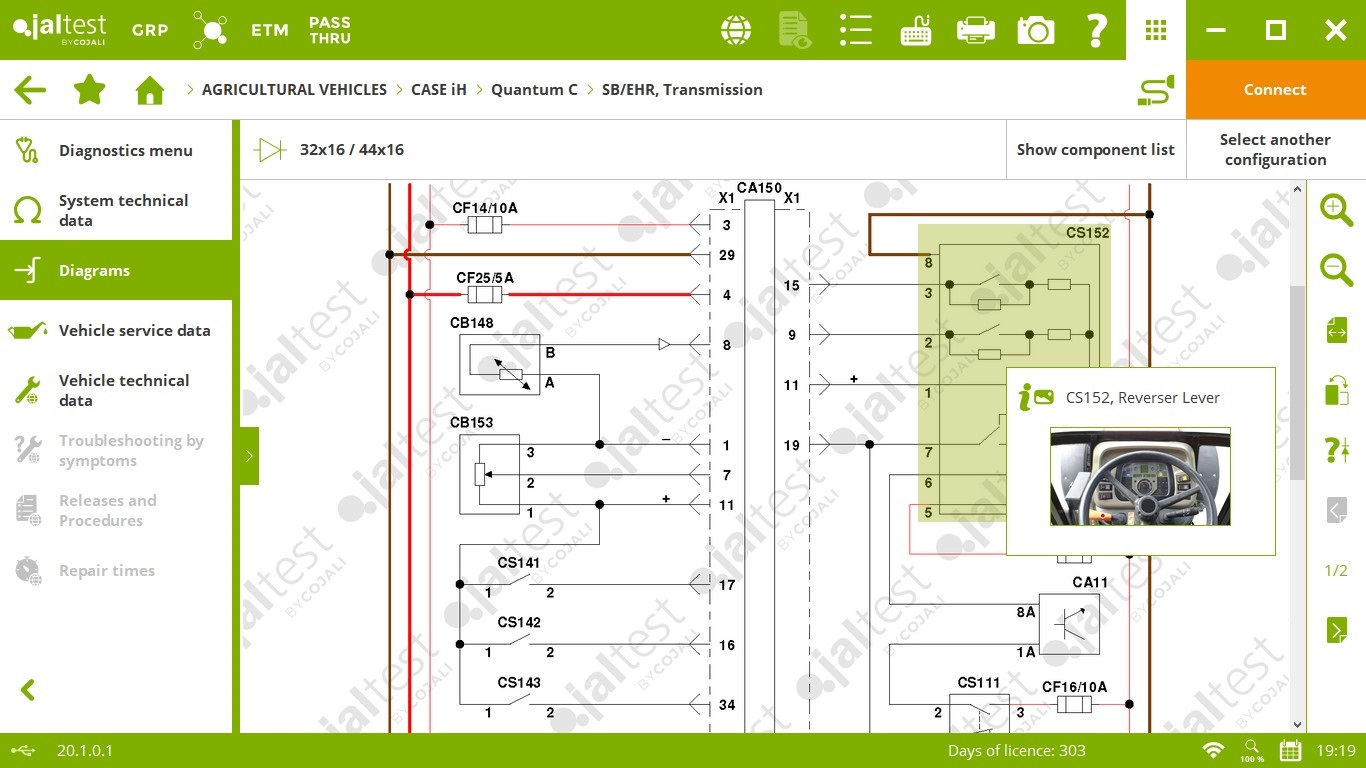Open the checklist icon in top bar
1366x768 pixels.
click(856, 30)
